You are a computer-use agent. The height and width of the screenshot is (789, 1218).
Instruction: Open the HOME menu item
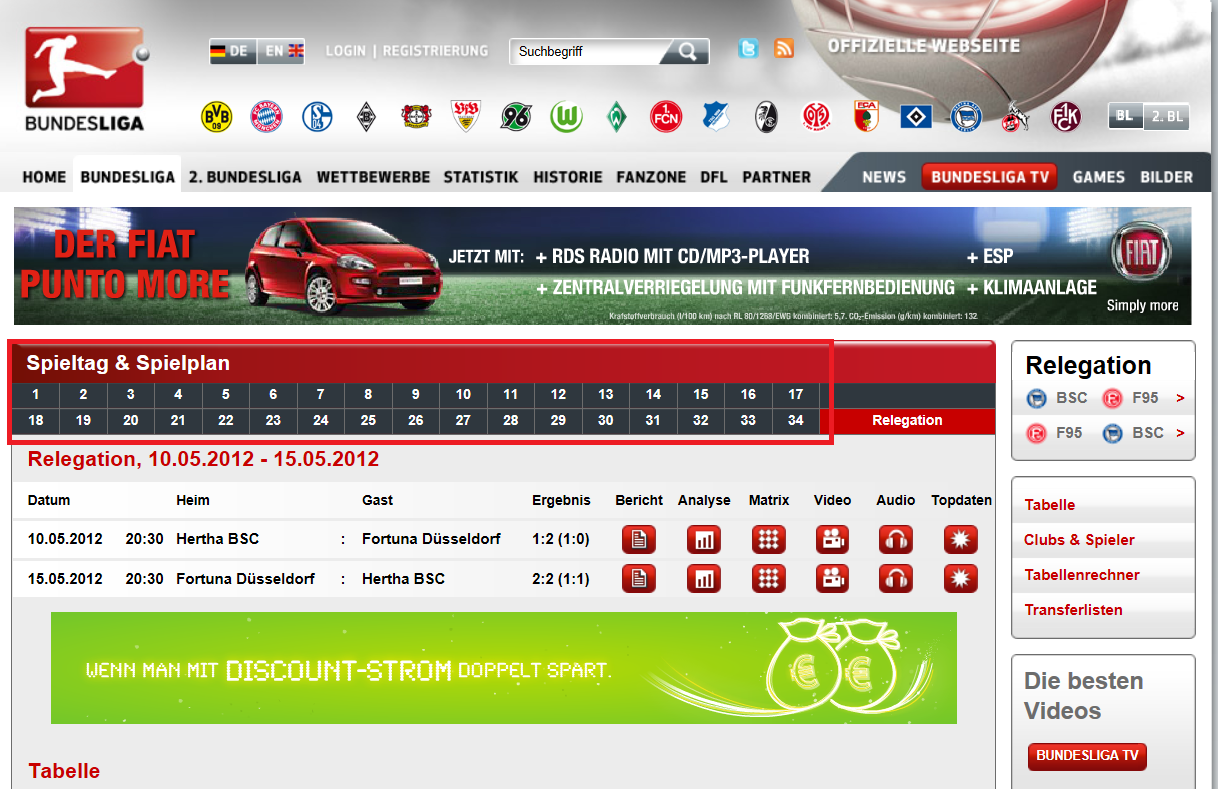(44, 177)
